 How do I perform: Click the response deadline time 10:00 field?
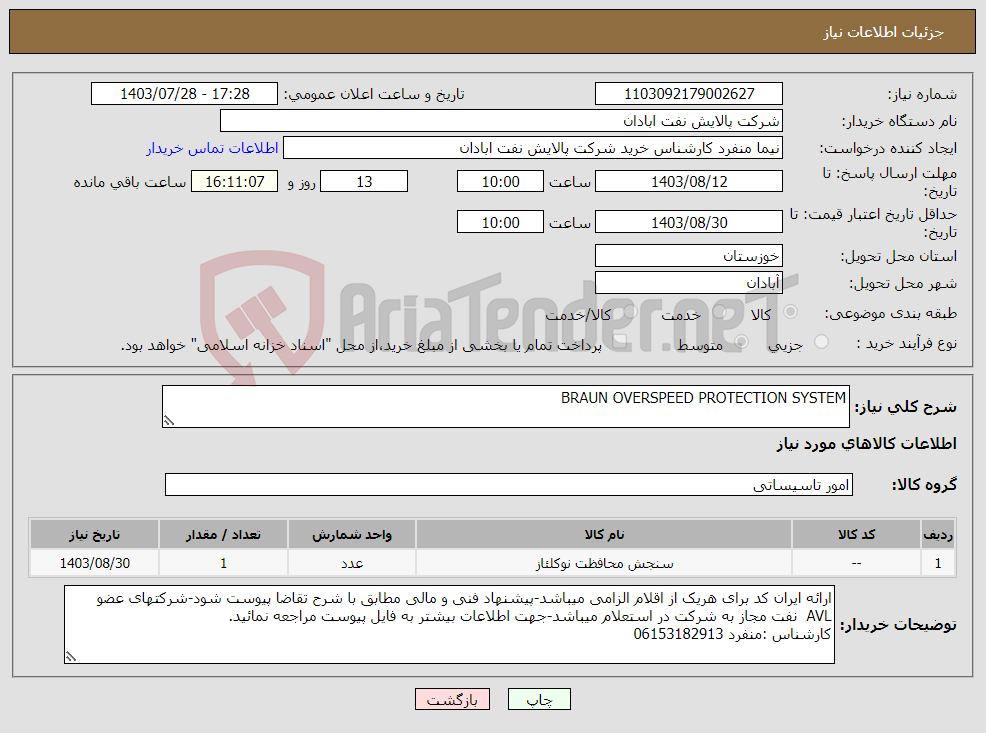[x=500, y=181]
